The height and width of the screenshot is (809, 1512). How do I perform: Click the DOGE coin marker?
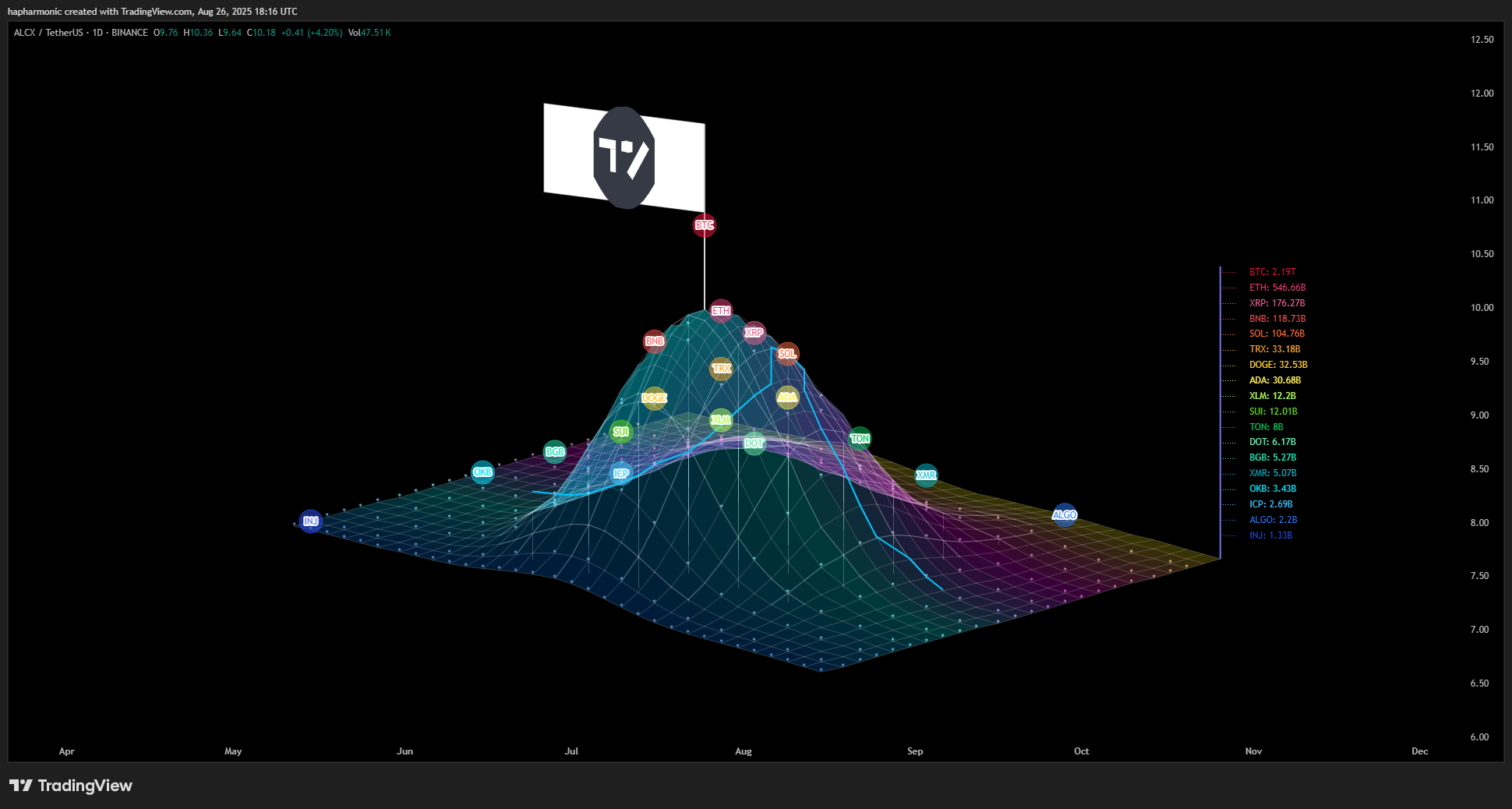point(654,398)
